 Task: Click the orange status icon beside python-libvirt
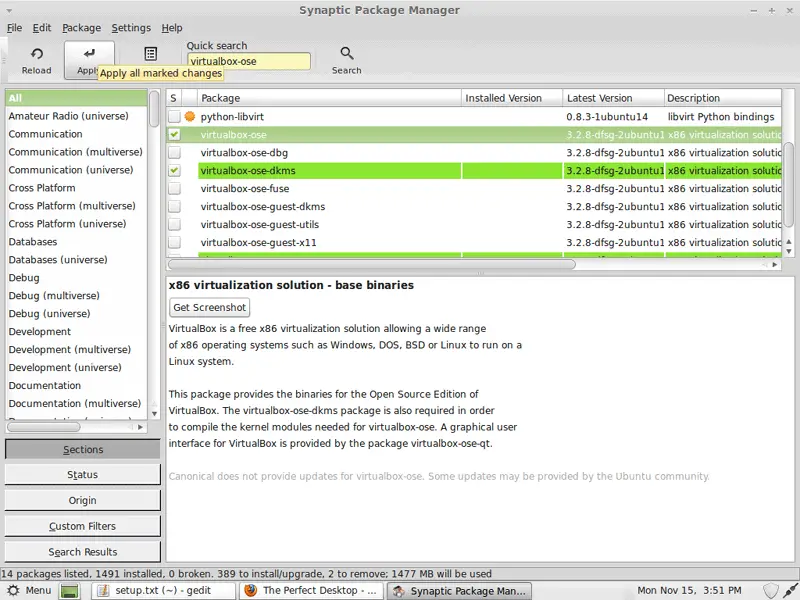(x=190, y=116)
